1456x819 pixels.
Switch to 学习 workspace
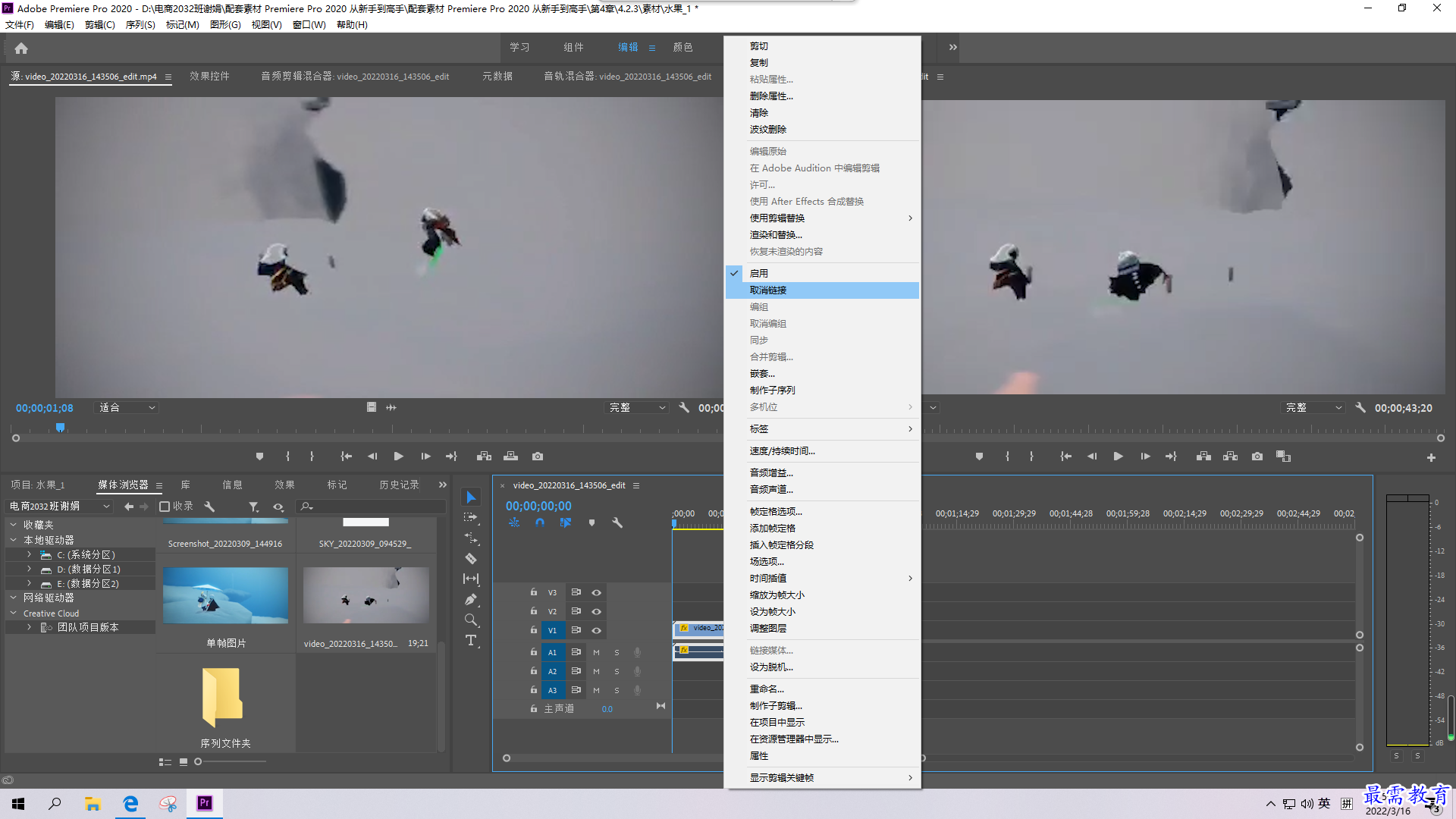pos(519,47)
